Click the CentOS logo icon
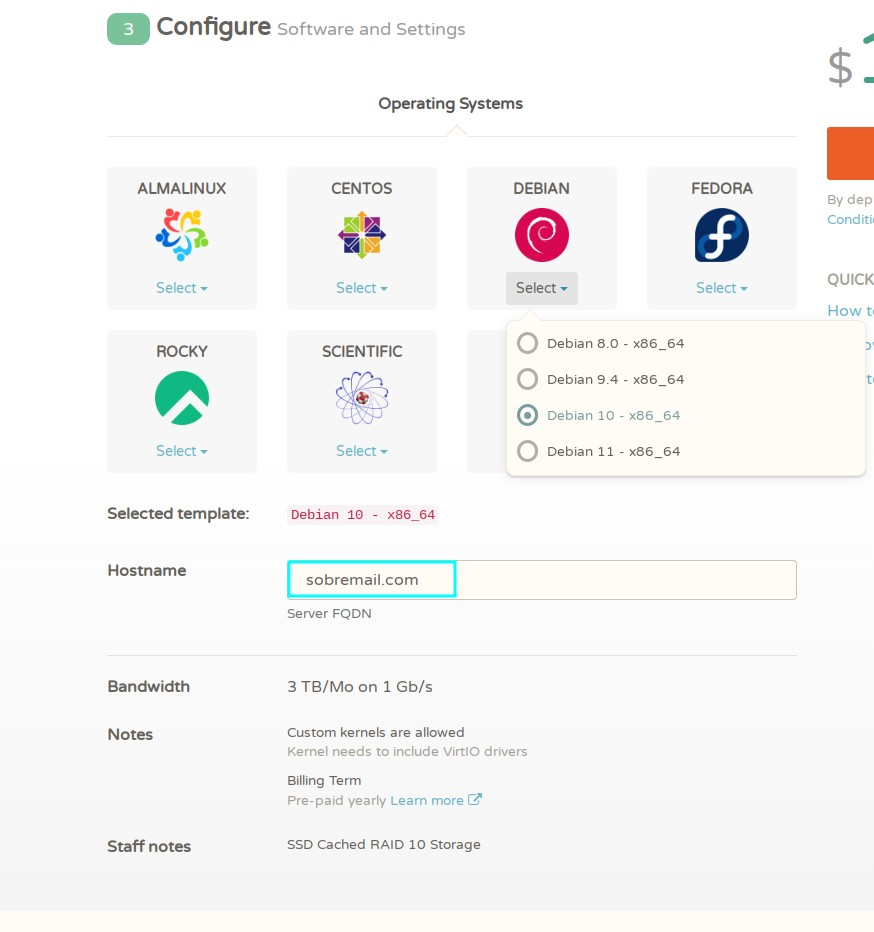The height and width of the screenshot is (932, 874). 361,235
